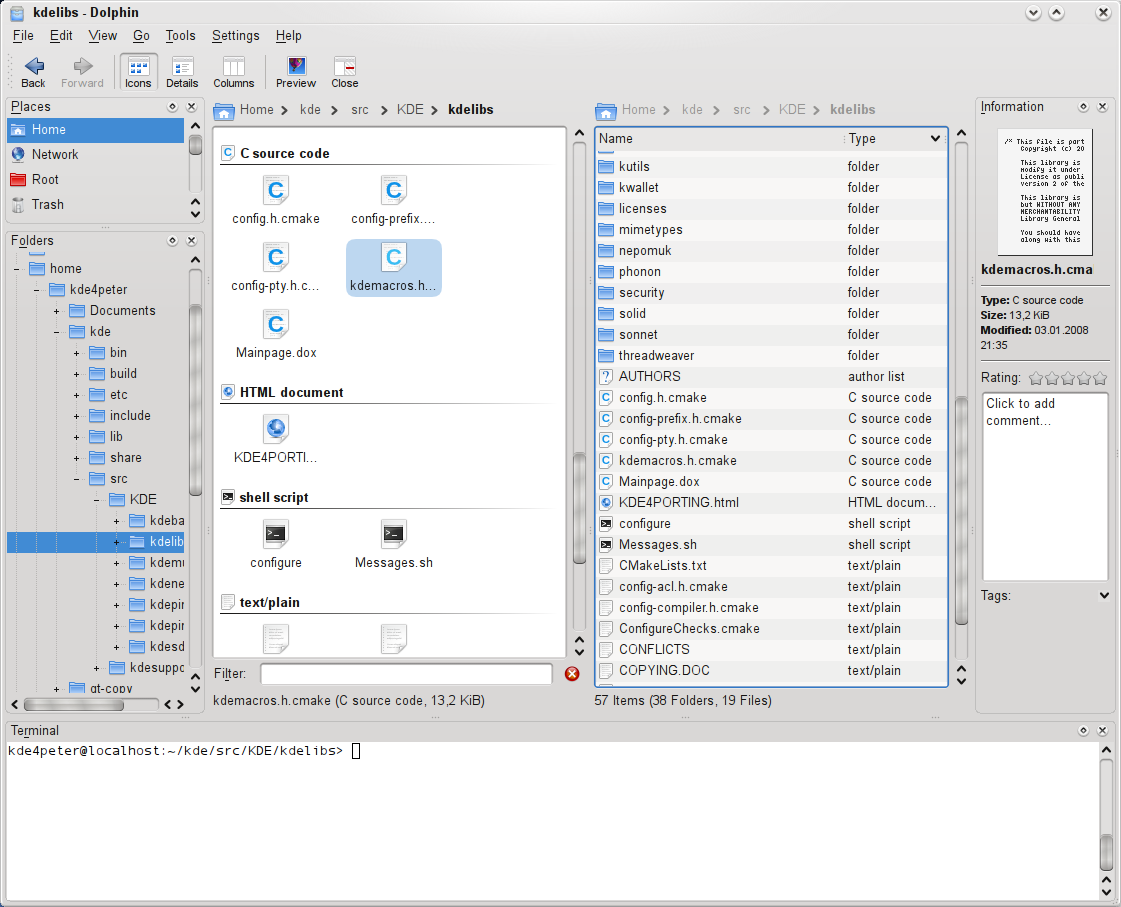Open Trash in the Places panel
Image resolution: width=1121 pixels, height=907 pixels.
click(x=96, y=204)
